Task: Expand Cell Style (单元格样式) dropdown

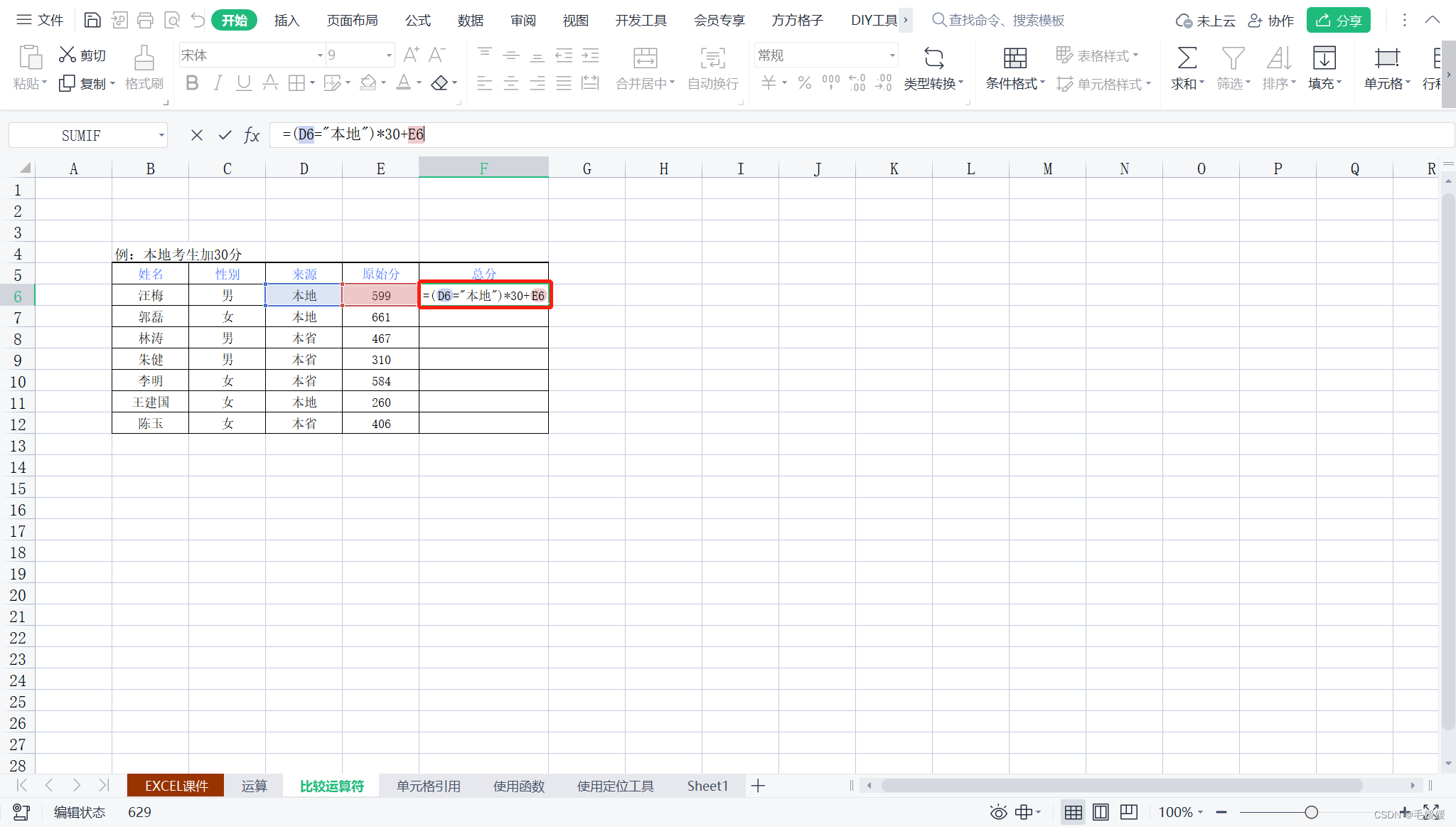Action: [x=1148, y=84]
